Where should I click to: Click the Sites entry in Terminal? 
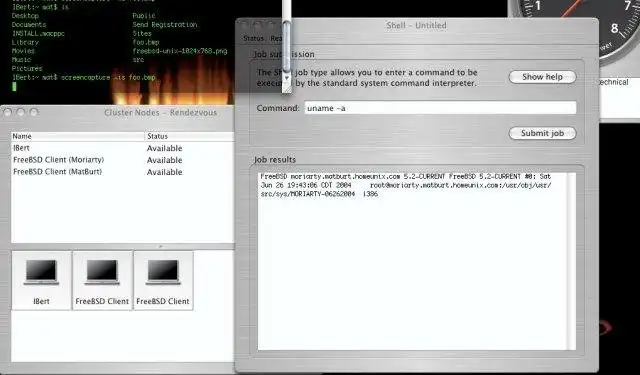click(142, 33)
